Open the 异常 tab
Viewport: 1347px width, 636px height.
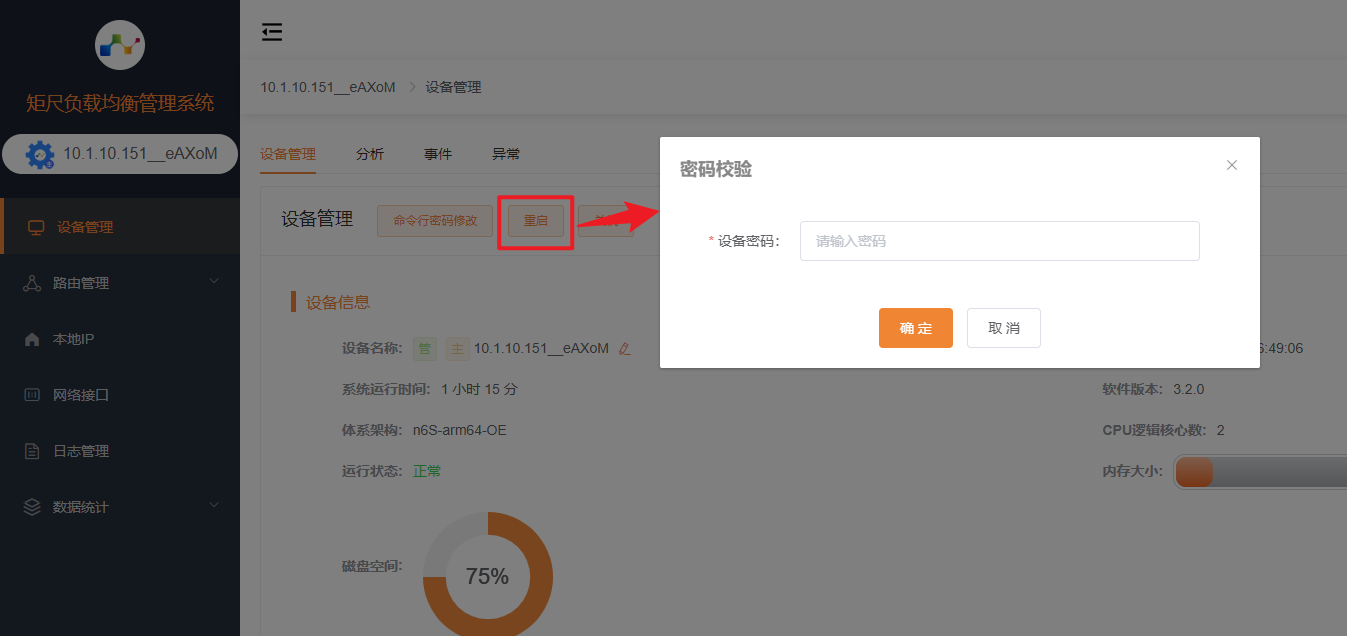[506, 154]
